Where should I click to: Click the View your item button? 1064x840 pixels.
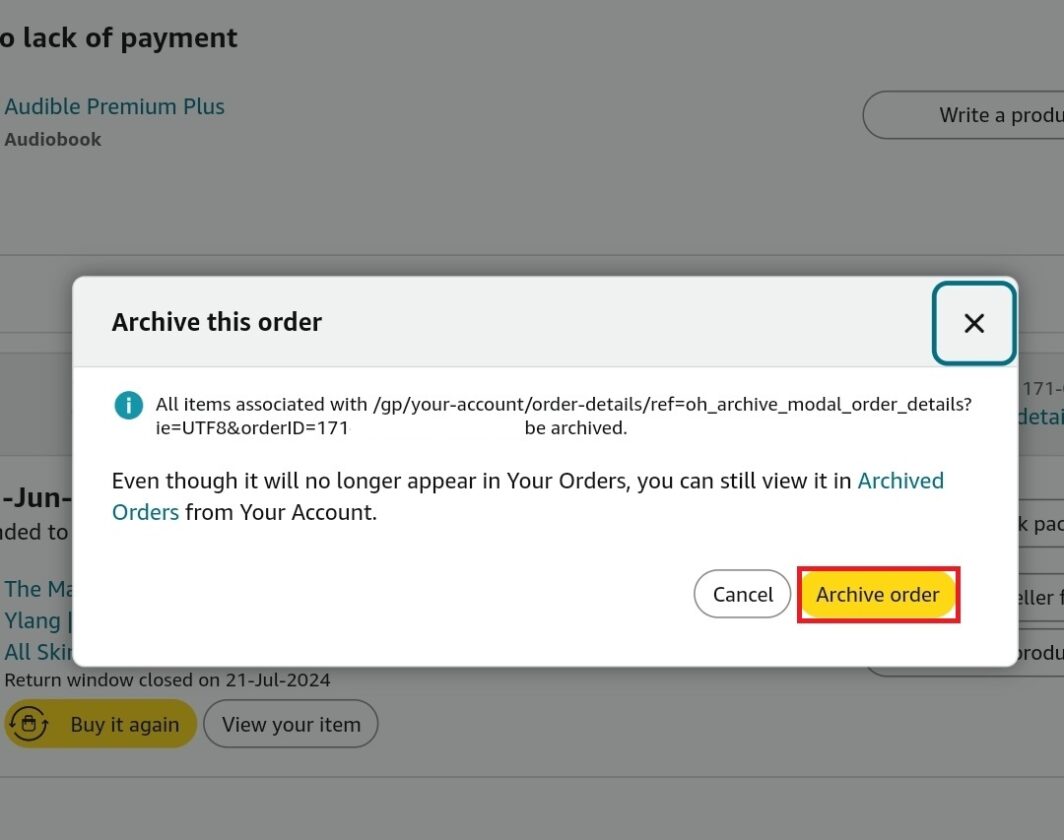tap(290, 724)
